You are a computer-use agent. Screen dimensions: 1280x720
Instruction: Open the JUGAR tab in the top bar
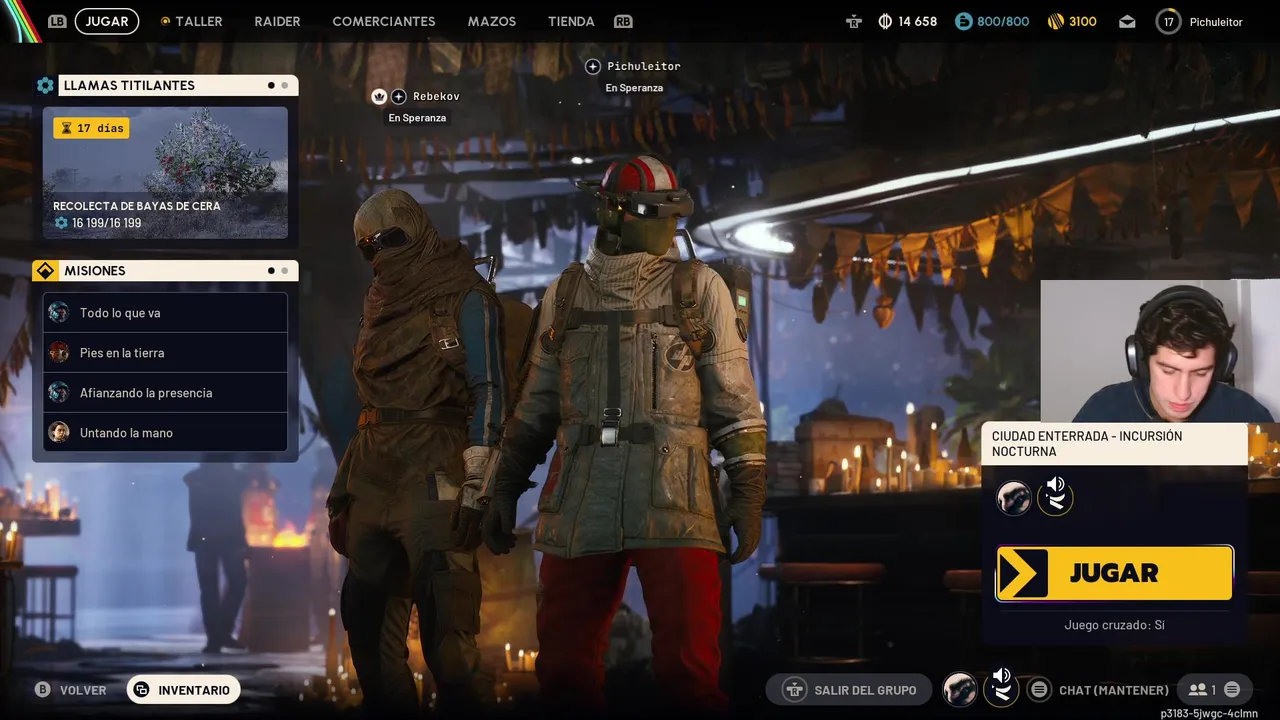coord(106,21)
